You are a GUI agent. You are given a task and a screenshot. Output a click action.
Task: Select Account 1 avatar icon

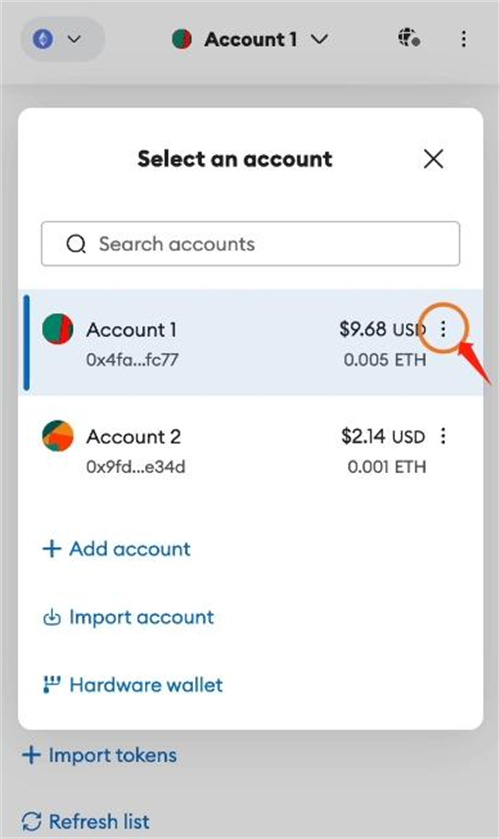[x=58, y=329]
